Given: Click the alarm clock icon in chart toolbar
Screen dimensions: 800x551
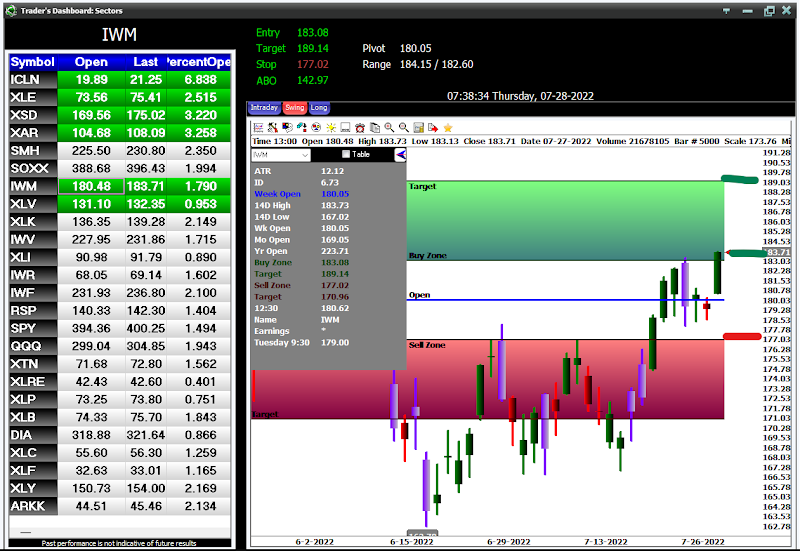Looking at the screenshot, I should click(360, 128).
